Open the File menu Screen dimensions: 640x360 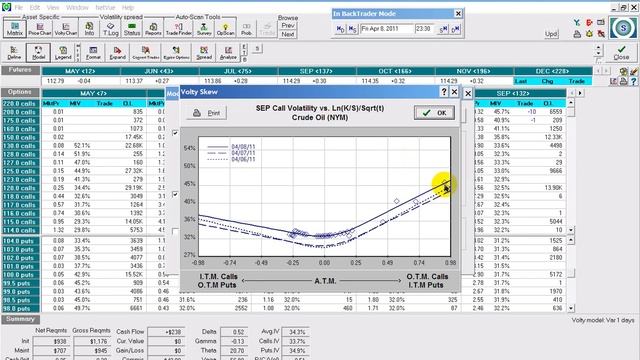point(19,7)
